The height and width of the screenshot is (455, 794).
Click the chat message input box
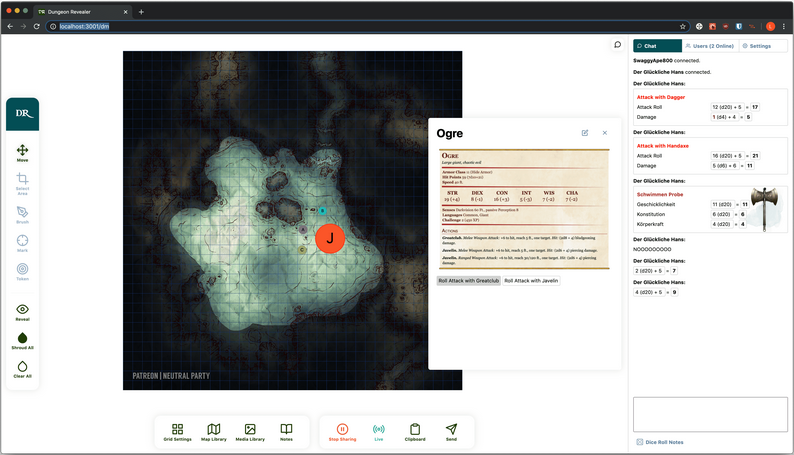[x=710, y=414]
